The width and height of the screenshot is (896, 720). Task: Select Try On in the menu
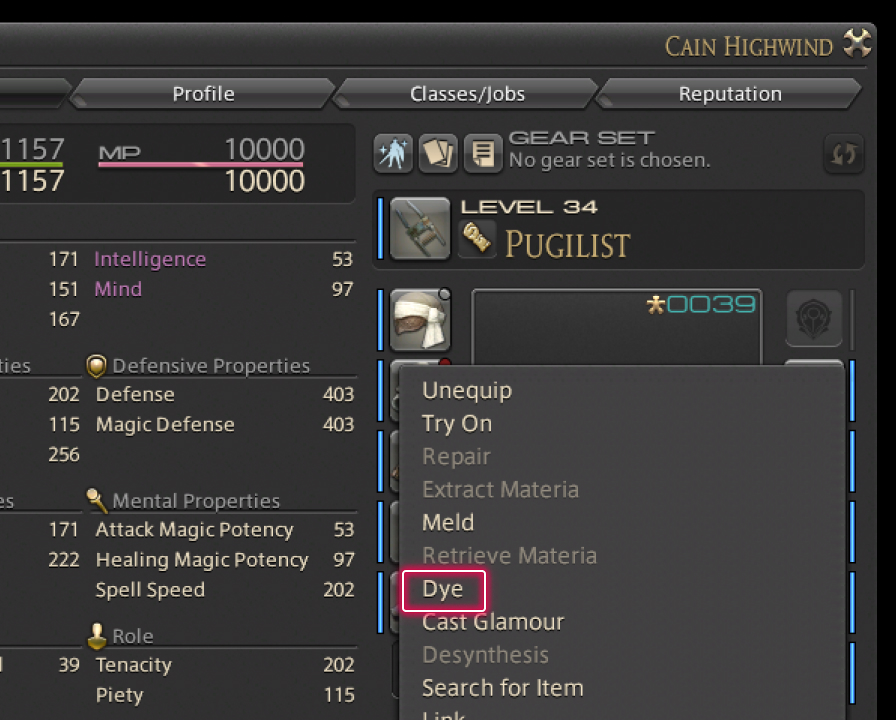point(457,423)
